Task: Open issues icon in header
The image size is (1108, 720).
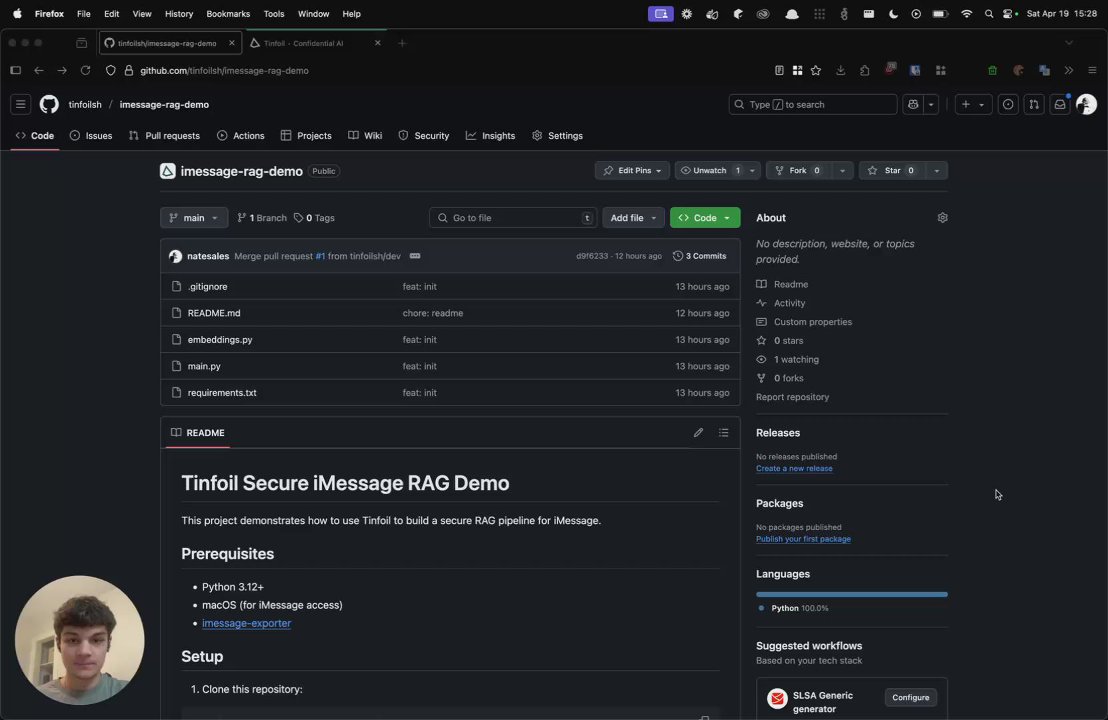Action: coord(1008,105)
